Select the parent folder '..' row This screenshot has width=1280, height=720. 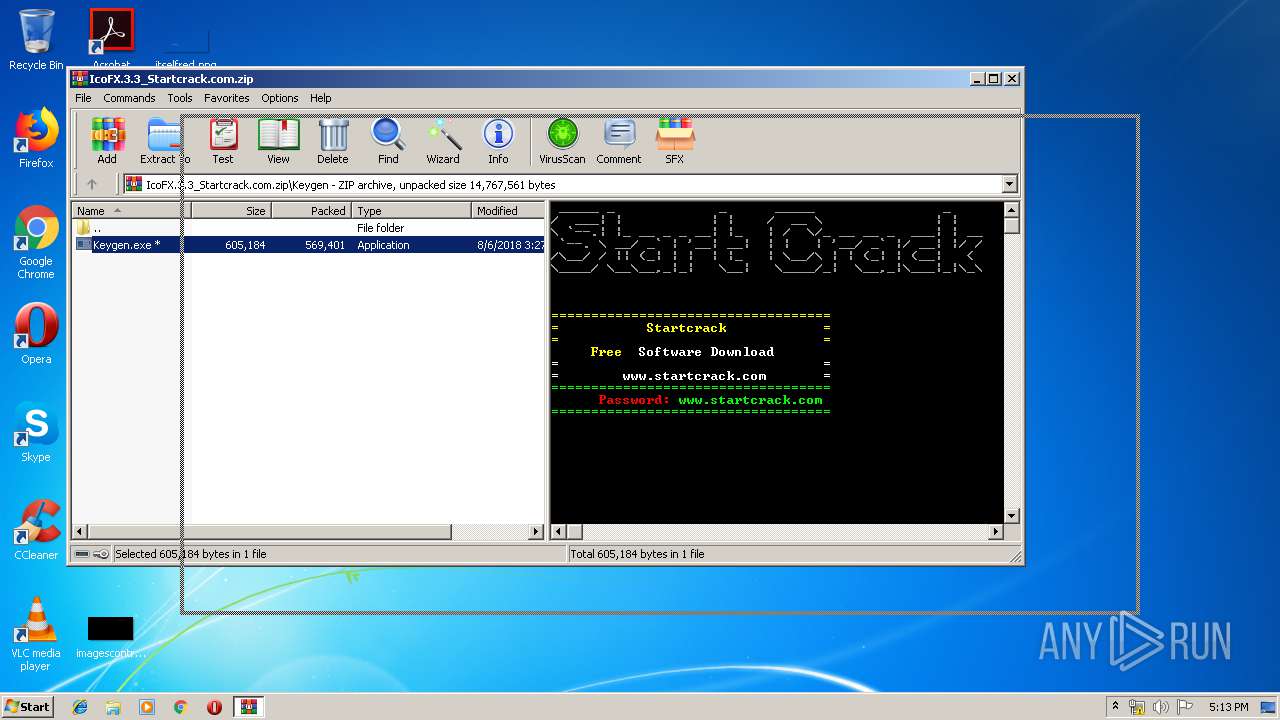coord(310,228)
